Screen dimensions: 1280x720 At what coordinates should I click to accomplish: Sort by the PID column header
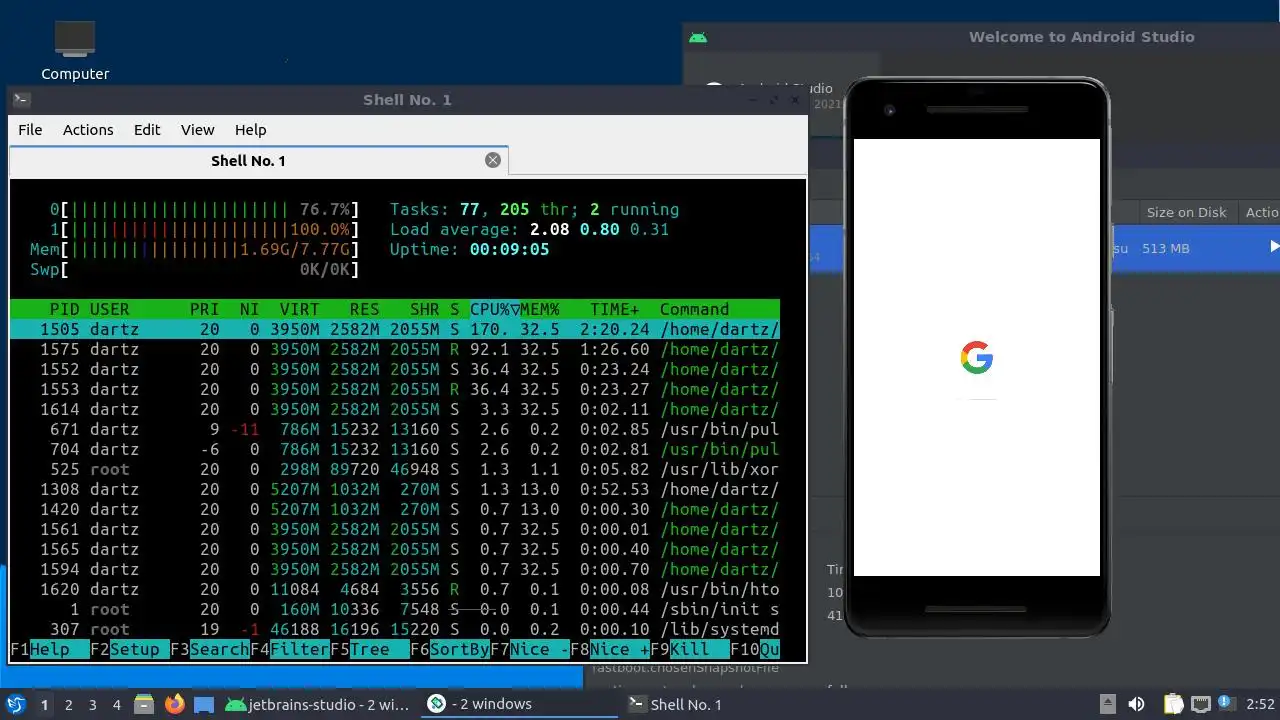tap(64, 309)
